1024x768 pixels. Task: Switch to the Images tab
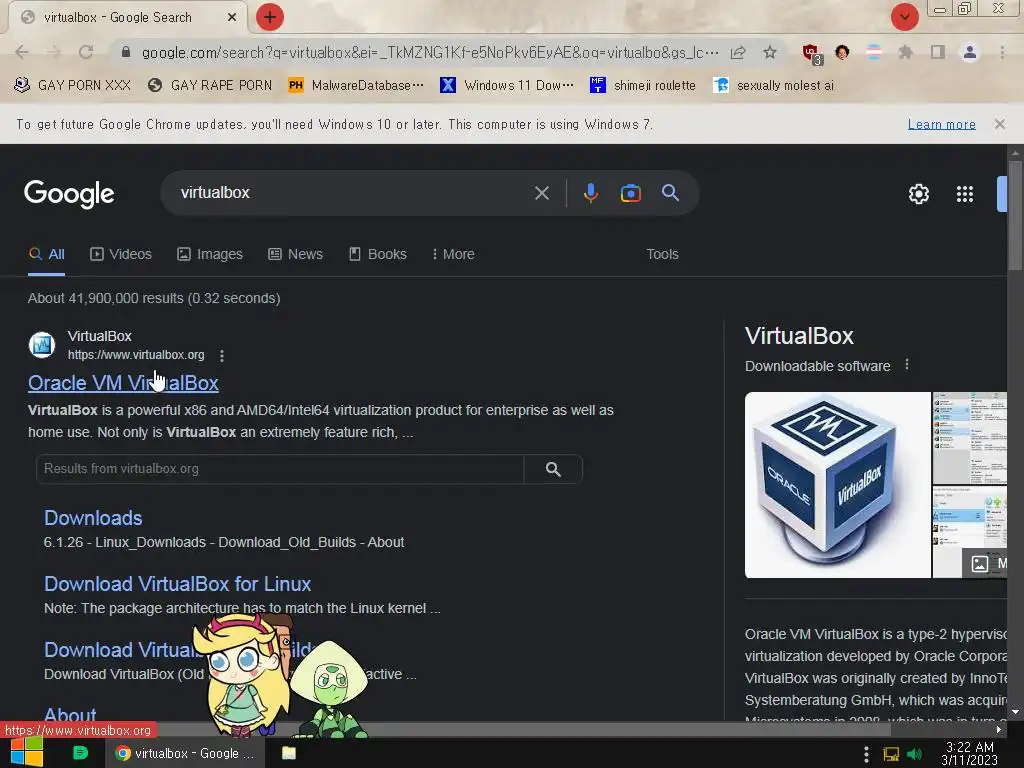(x=210, y=254)
